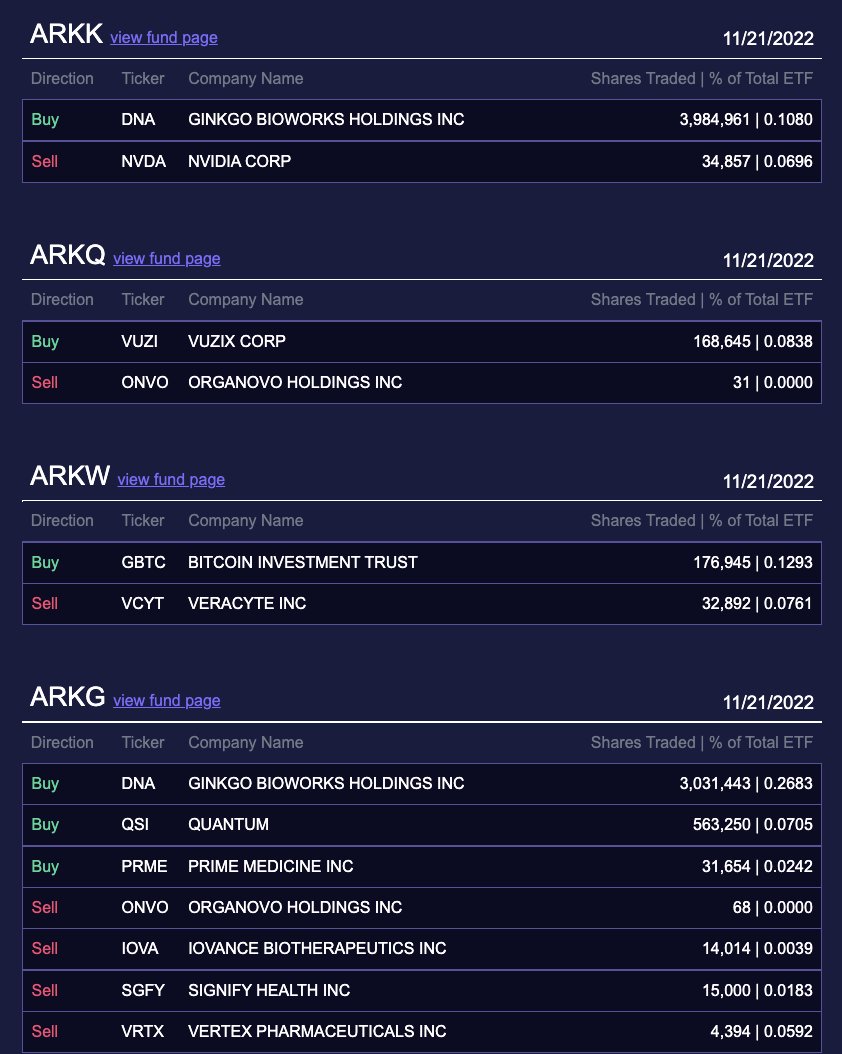Image resolution: width=842 pixels, height=1054 pixels.
Task: Select IOVANCE BIOTHERAPEUTICS INC name
Action: (317, 948)
